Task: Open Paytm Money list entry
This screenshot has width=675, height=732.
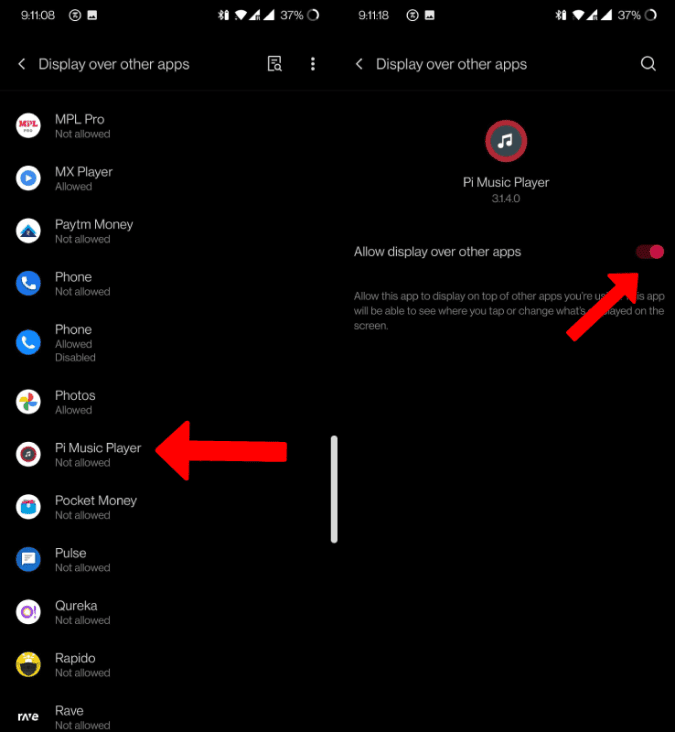Action: click(x=168, y=231)
